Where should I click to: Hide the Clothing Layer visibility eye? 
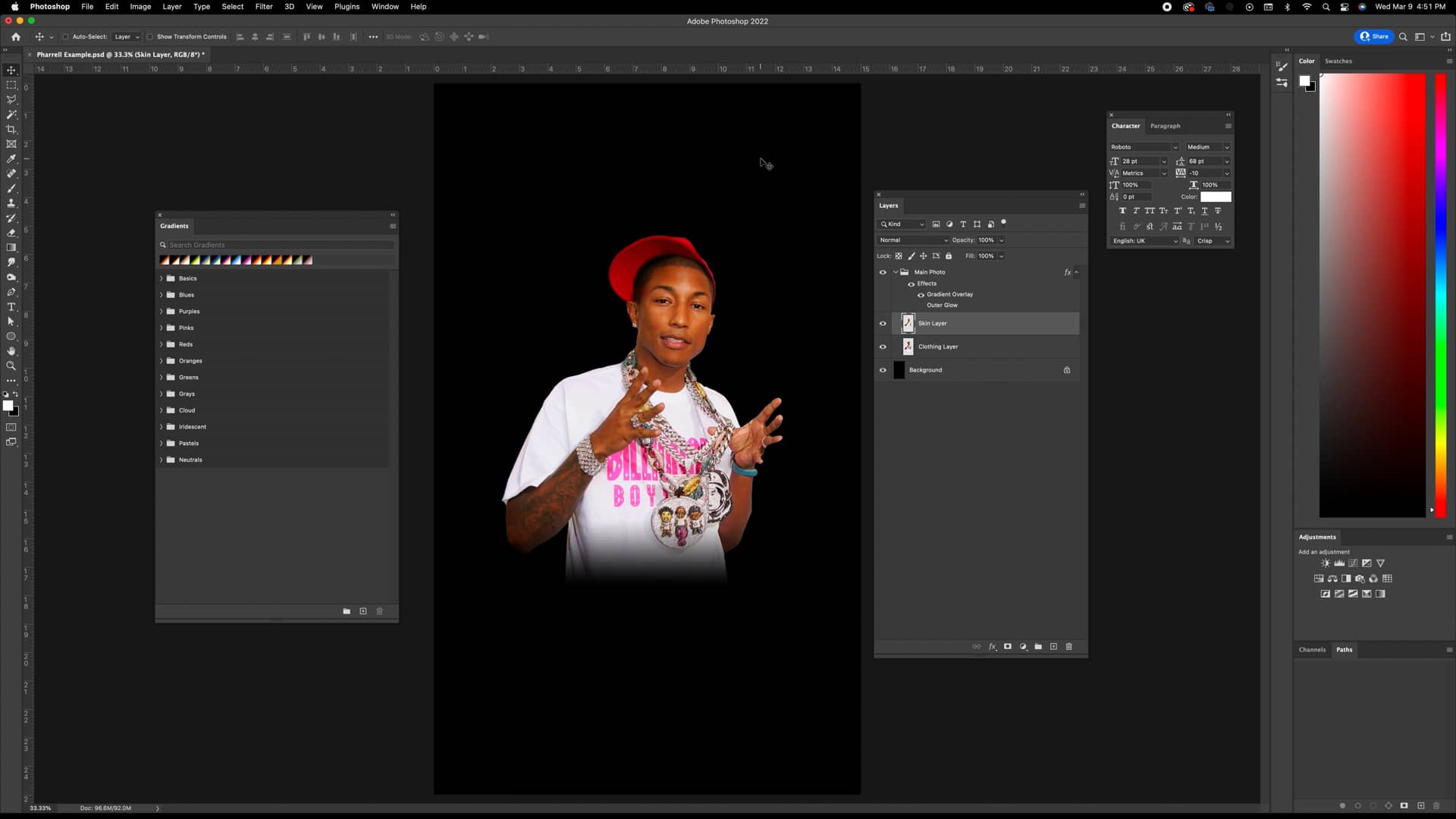click(x=883, y=347)
